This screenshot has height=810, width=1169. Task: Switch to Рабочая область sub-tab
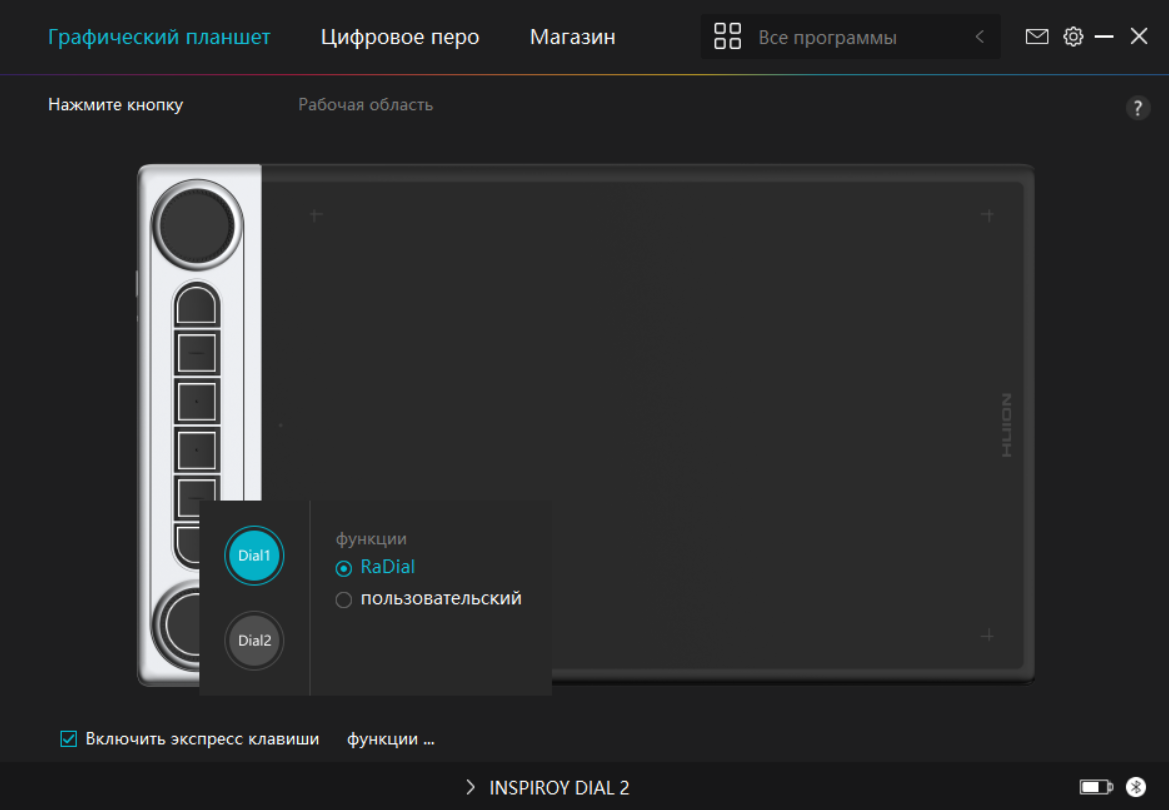coord(365,105)
